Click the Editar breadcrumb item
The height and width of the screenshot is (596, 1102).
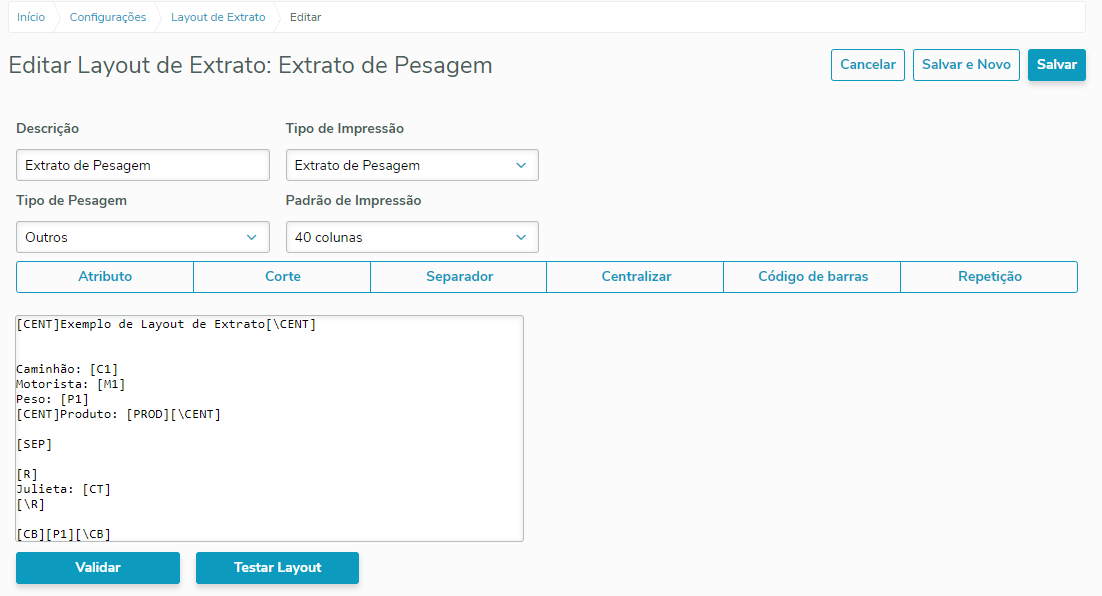click(x=306, y=17)
